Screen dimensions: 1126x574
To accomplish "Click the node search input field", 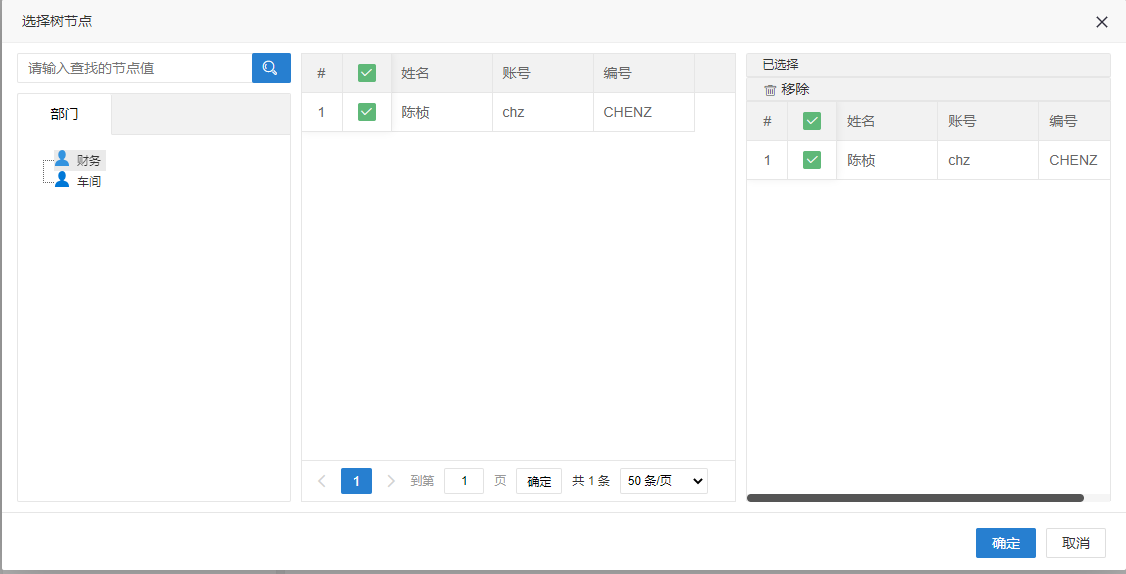I will (x=135, y=68).
